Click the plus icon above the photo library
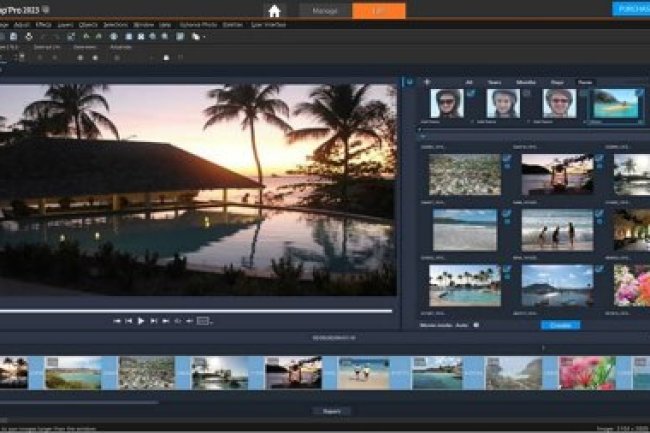The height and width of the screenshot is (433, 650). 427,82
